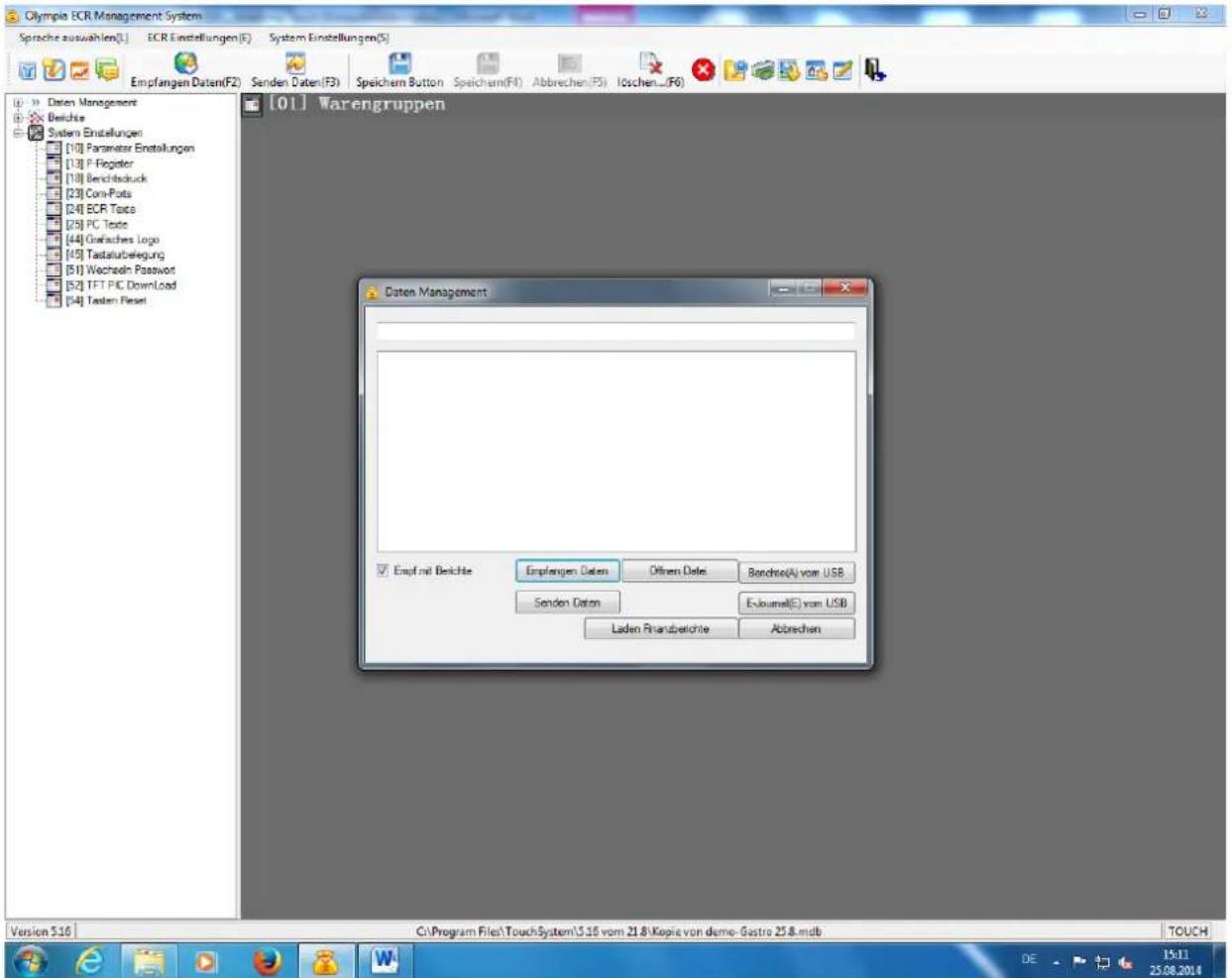
Task: Click the database file path in status bar
Action: (x=618, y=931)
